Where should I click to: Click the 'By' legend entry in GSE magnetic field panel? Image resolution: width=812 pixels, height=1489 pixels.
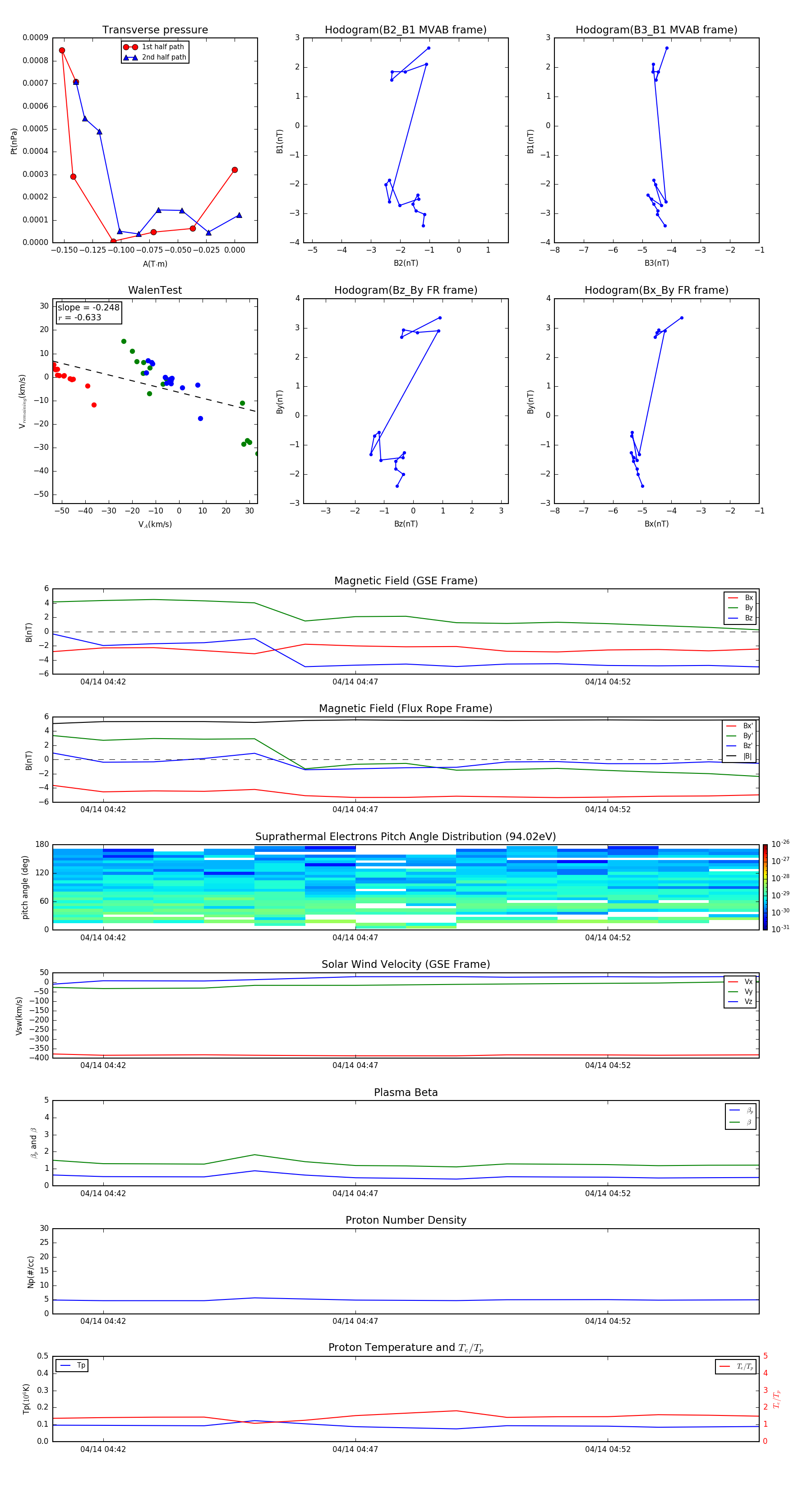pyautogui.click(x=740, y=608)
